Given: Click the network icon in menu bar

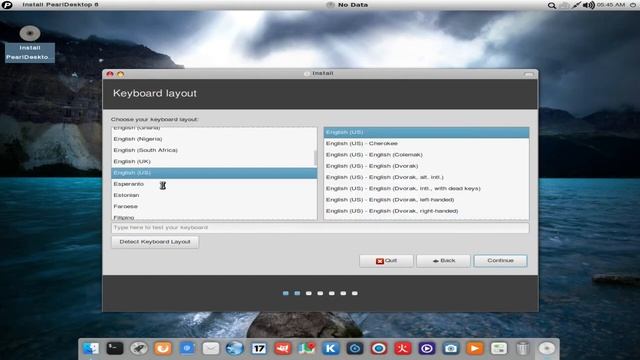Looking at the screenshot, I should coord(576,5).
